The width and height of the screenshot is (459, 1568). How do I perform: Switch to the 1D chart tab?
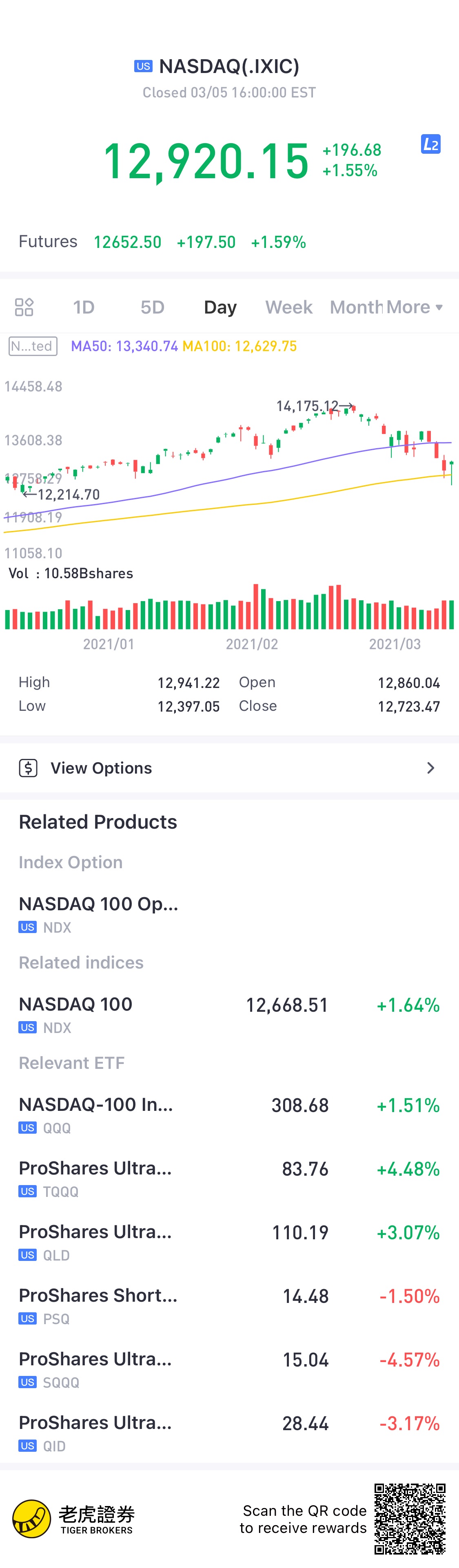tap(83, 307)
